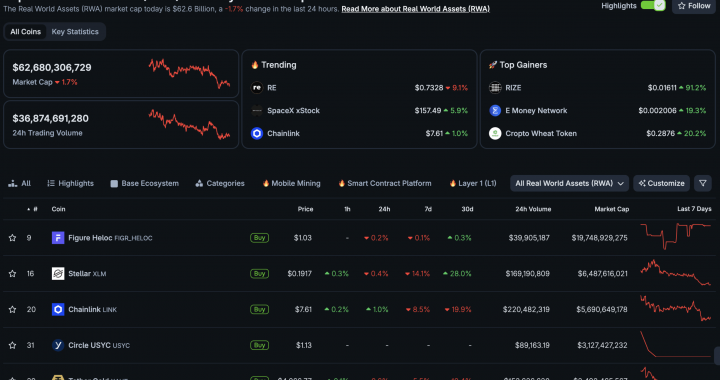Open Circle USYC coin page

99,345
